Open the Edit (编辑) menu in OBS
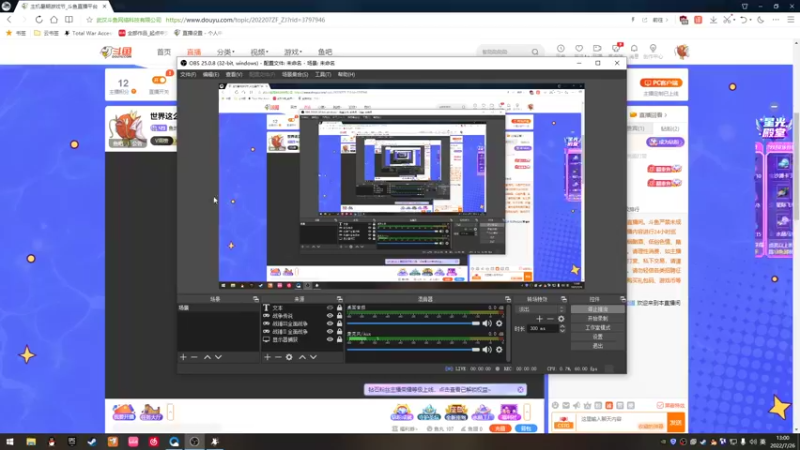The height and width of the screenshot is (450, 800). click(211, 74)
